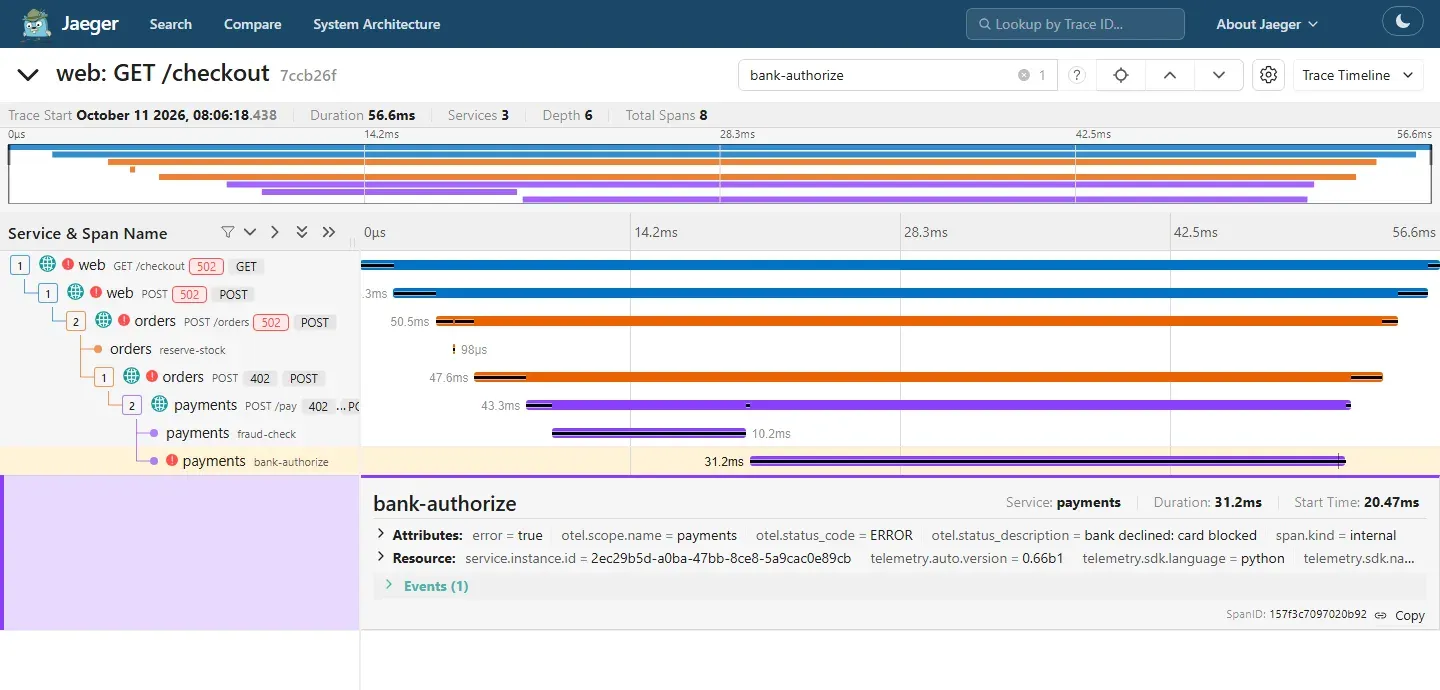Click the Lookup by Trace ID field
This screenshot has width=1440, height=690.
point(1075,24)
